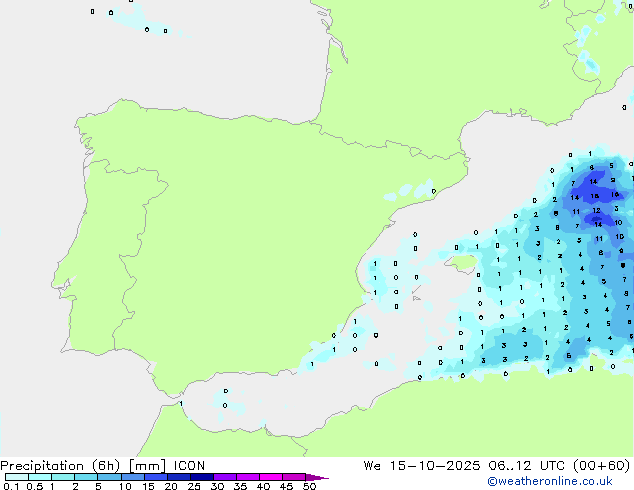
Task: Click the precipitation value '12' on the map
Action: click(596, 211)
